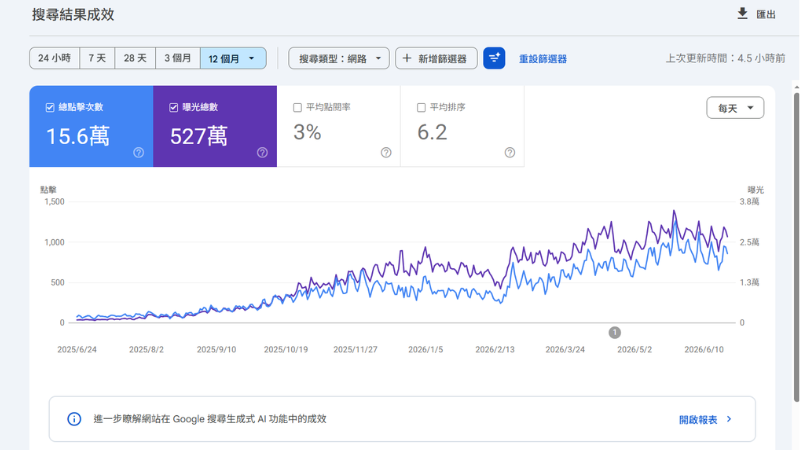The image size is (800, 450).
Task: Click the info icon in AI banner
Action: click(74, 419)
